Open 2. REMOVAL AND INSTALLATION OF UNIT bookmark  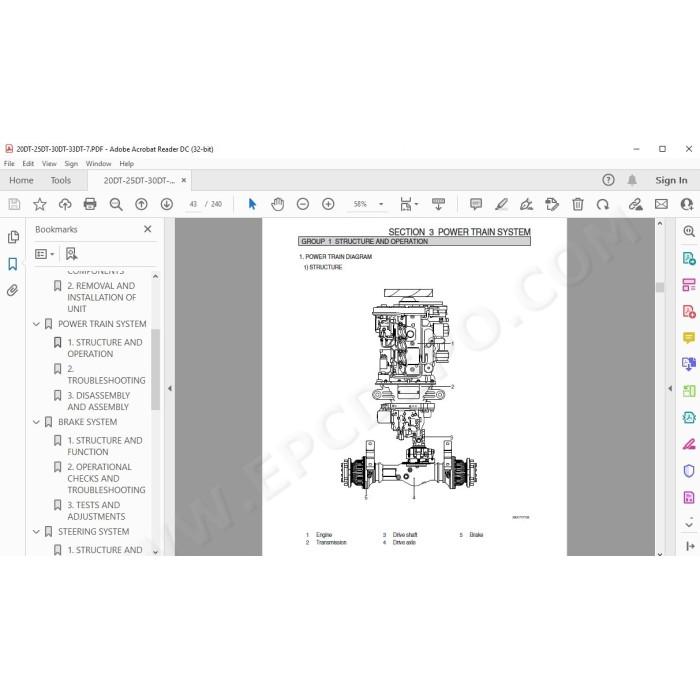point(101,297)
